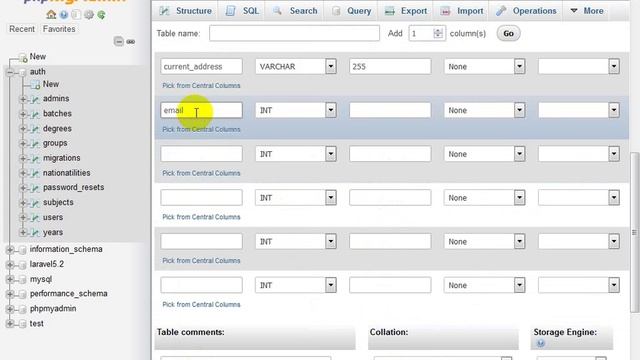Click the subjects table icon
Screen dimensions: 640x360
pyautogui.click(x=36, y=203)
